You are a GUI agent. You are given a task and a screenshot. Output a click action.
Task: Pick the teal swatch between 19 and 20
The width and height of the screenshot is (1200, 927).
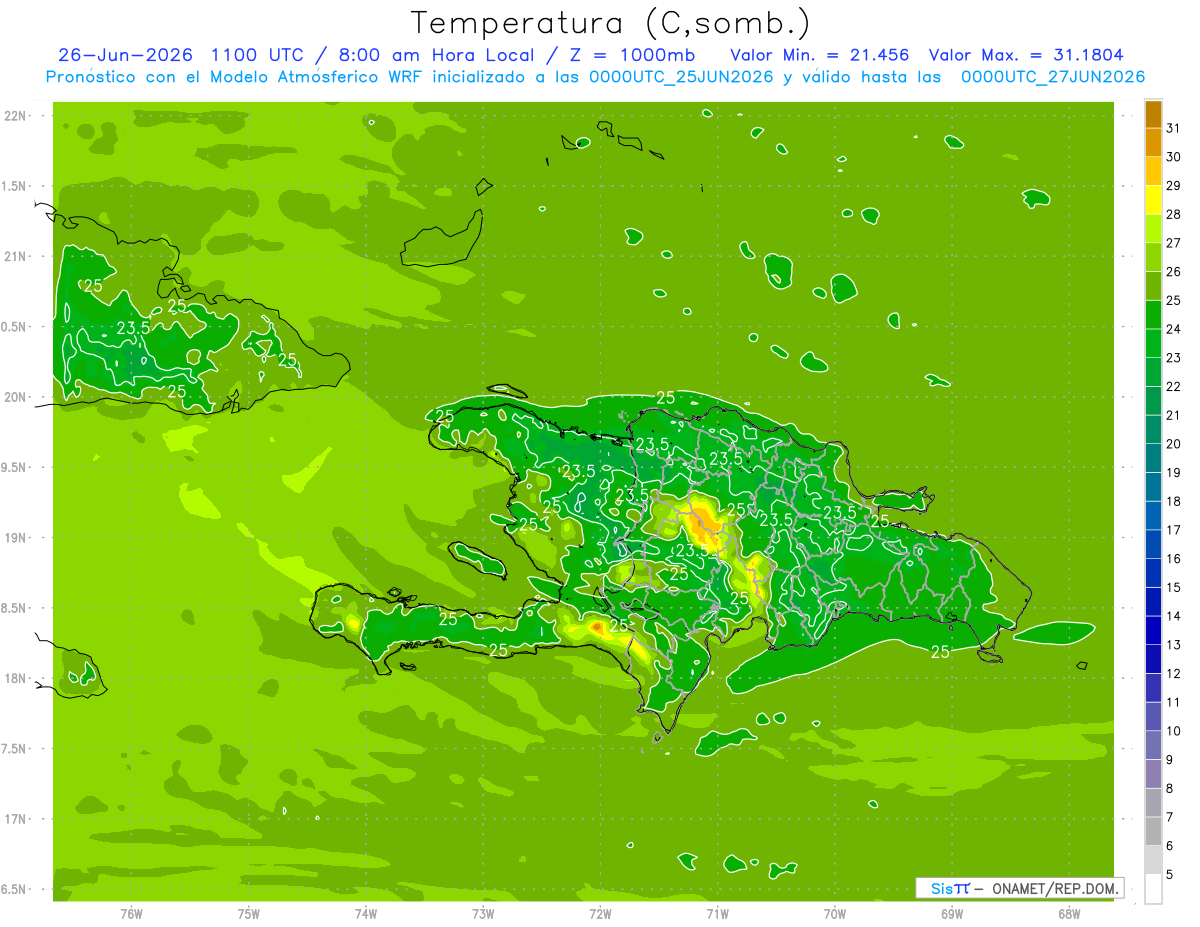coord(1153,458)
